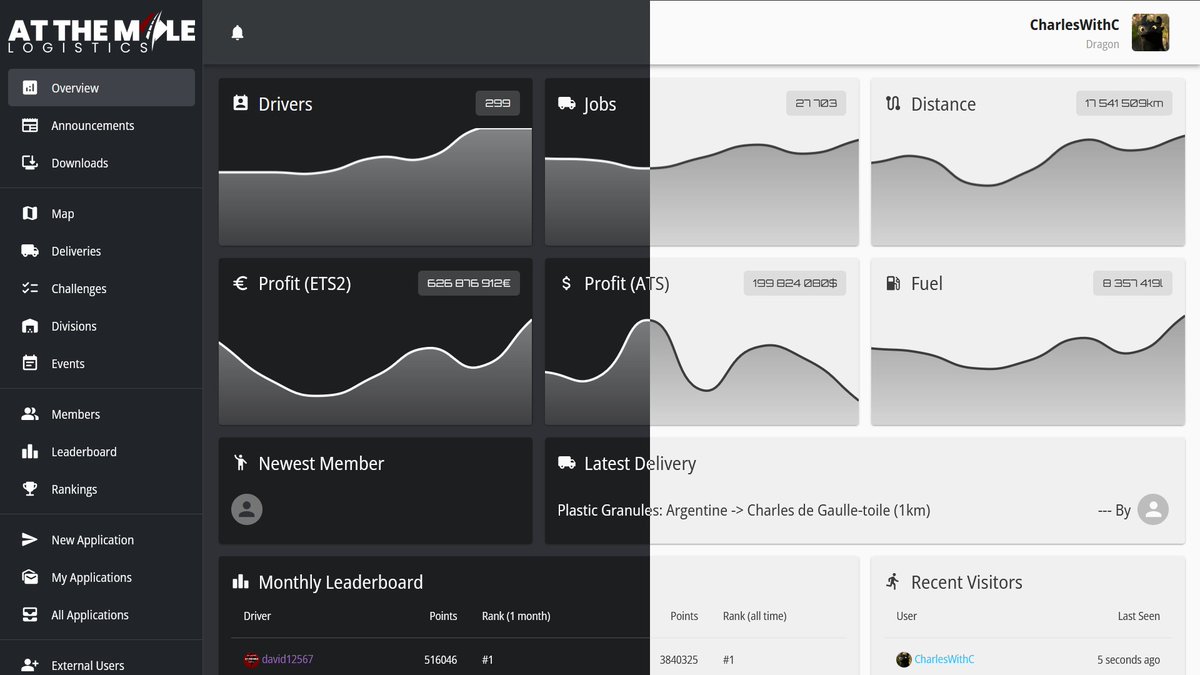Viewport: 1200px width, 675px height.
Task: Open Deliveries in sidebar
Action: click(x=101, y=251)
